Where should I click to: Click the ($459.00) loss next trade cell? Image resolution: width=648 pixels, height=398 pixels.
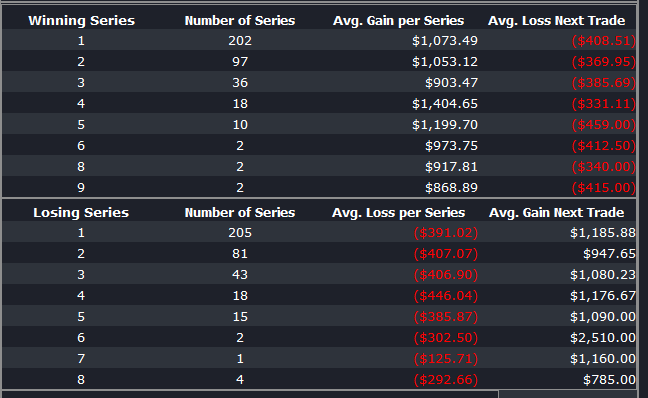pyautogui.click(x=603, y=124)
